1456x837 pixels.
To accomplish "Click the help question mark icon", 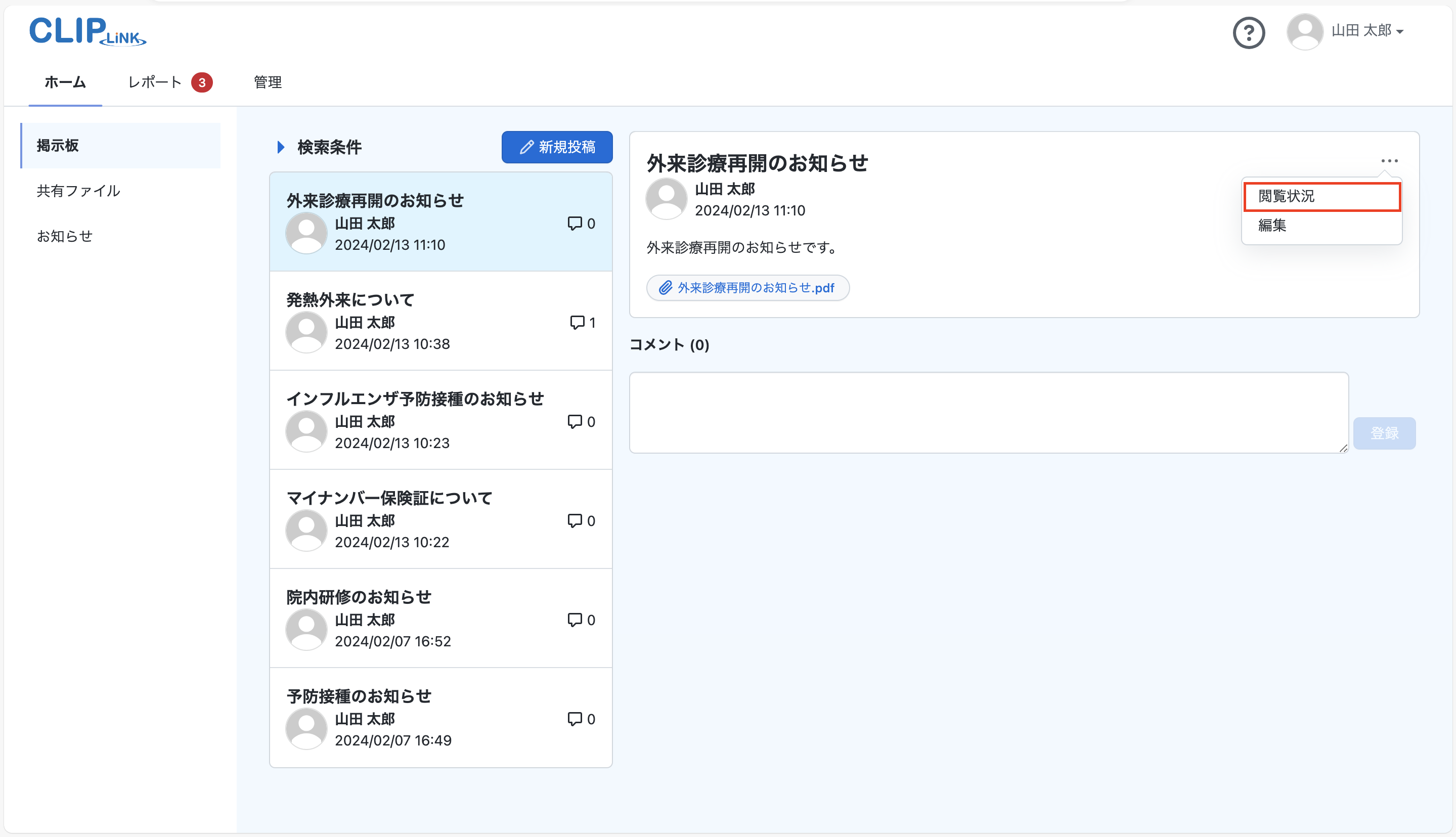I will point(1249,33).
